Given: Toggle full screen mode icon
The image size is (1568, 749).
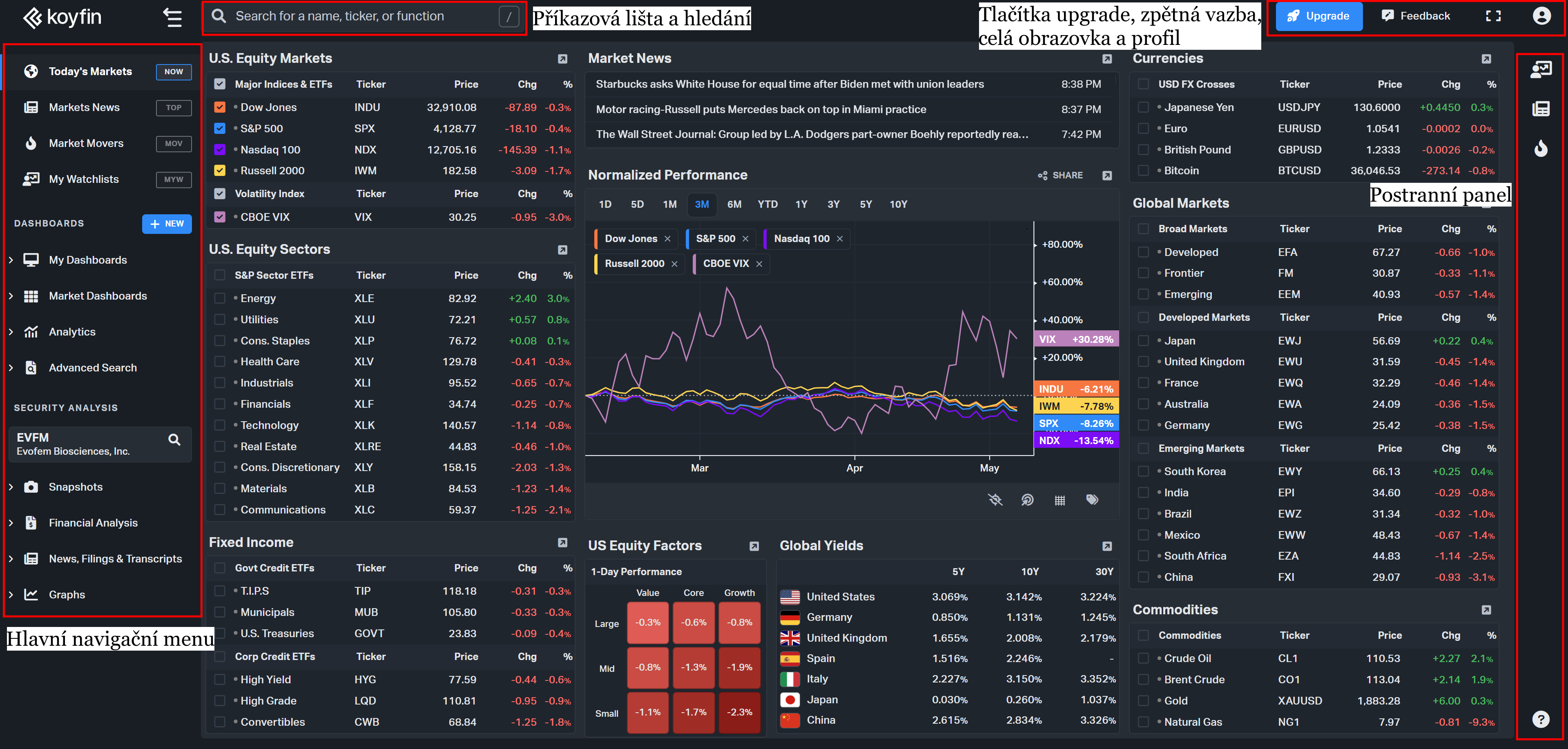Looking at the screenshot, I should tap(1493, 16).
